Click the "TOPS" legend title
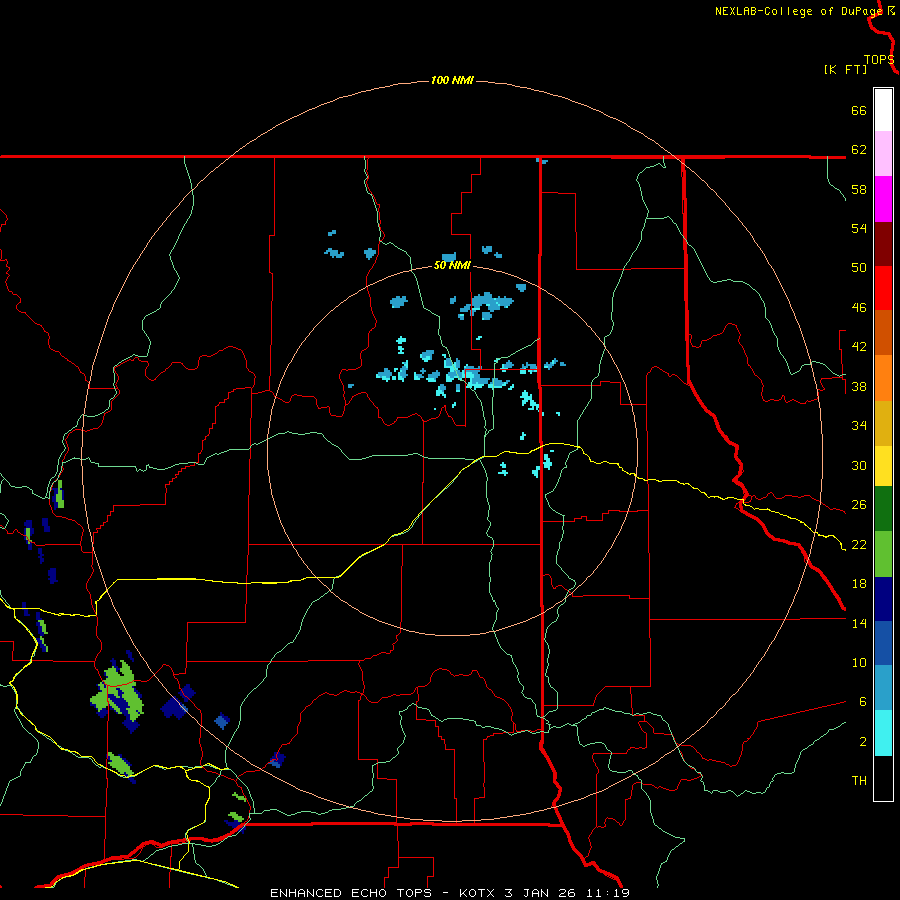900x900 pixels. 879,60
